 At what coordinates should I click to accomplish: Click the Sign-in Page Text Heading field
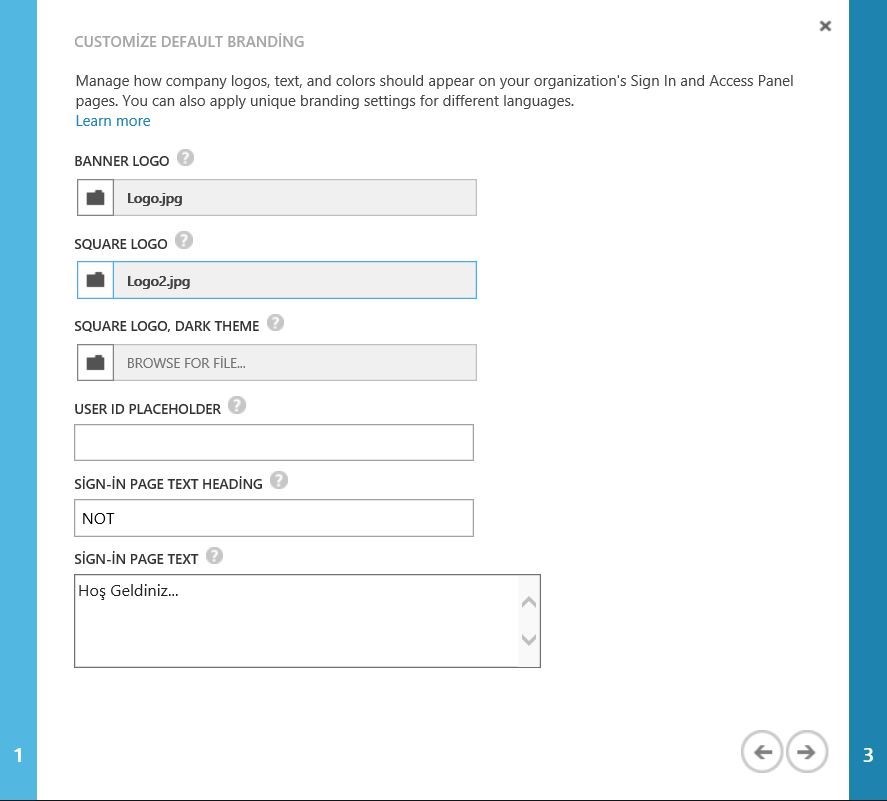pyautogui.click(x=273, y=518)
